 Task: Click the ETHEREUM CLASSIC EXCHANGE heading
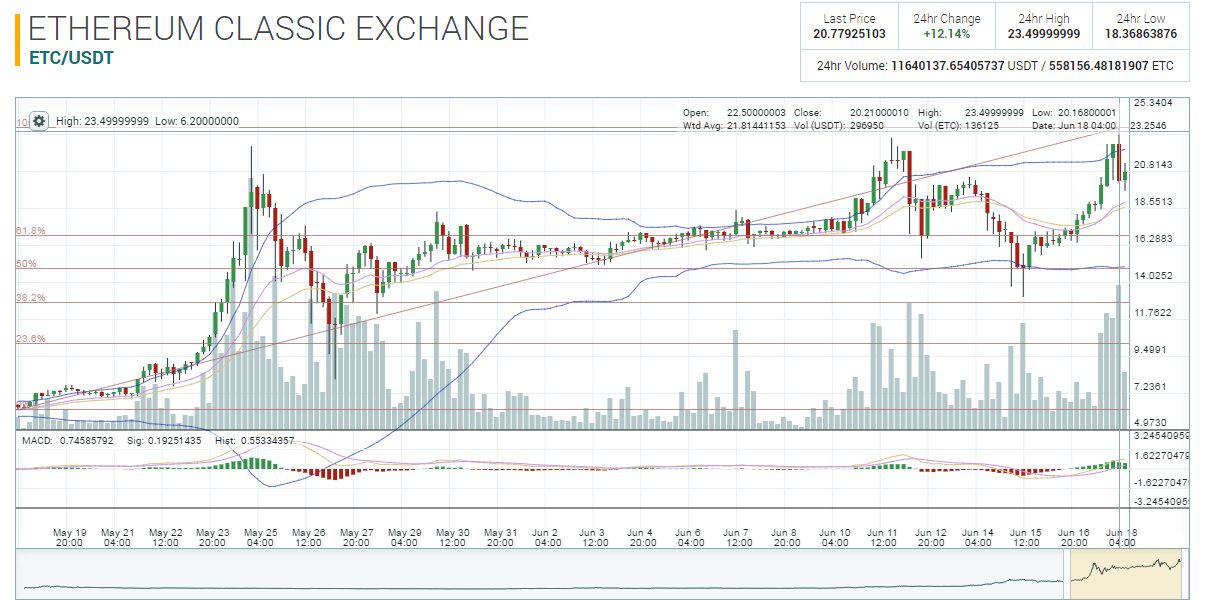279,28
